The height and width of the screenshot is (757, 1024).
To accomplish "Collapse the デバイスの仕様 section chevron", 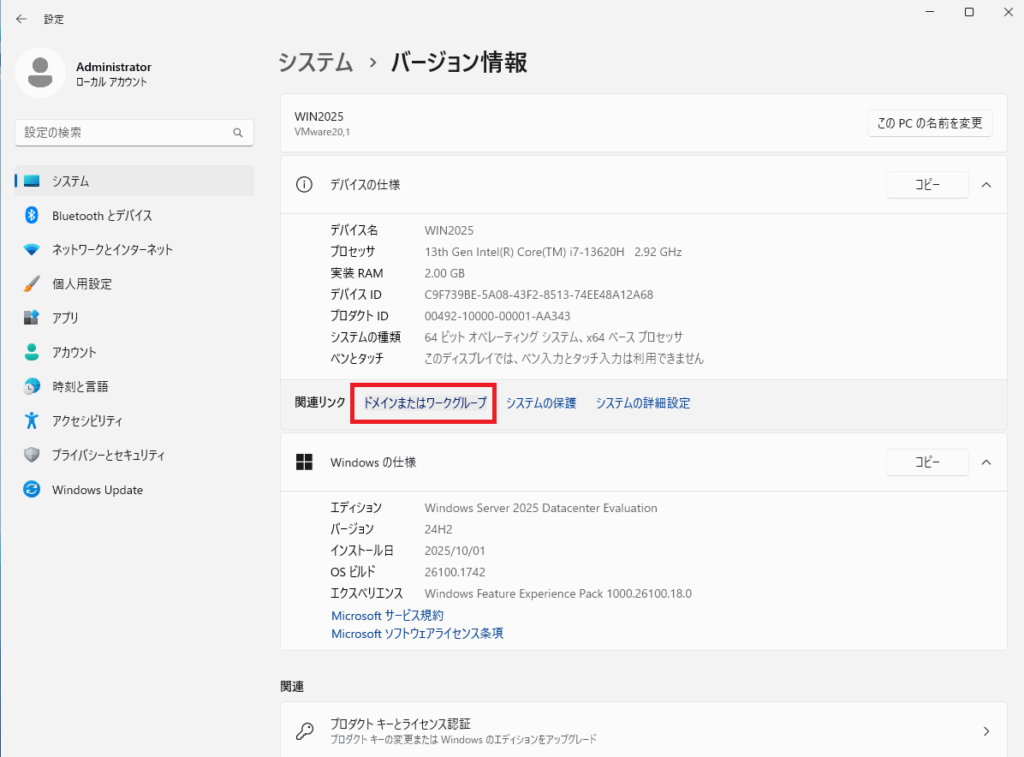I will [986, 185].
